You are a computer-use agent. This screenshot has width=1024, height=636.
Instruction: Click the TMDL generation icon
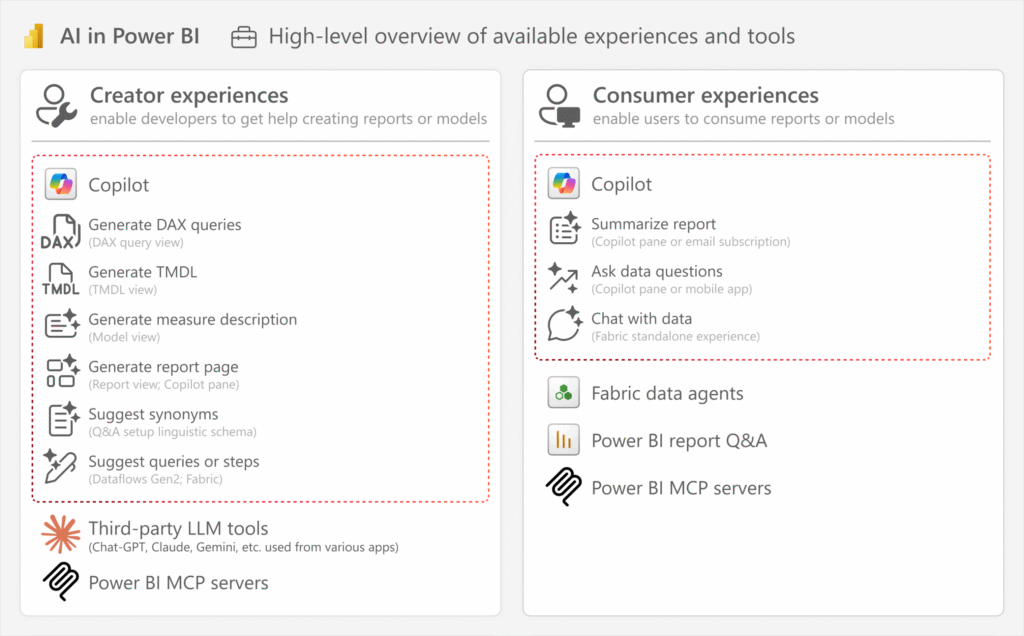pyautogui.click(x=60, y=279)
